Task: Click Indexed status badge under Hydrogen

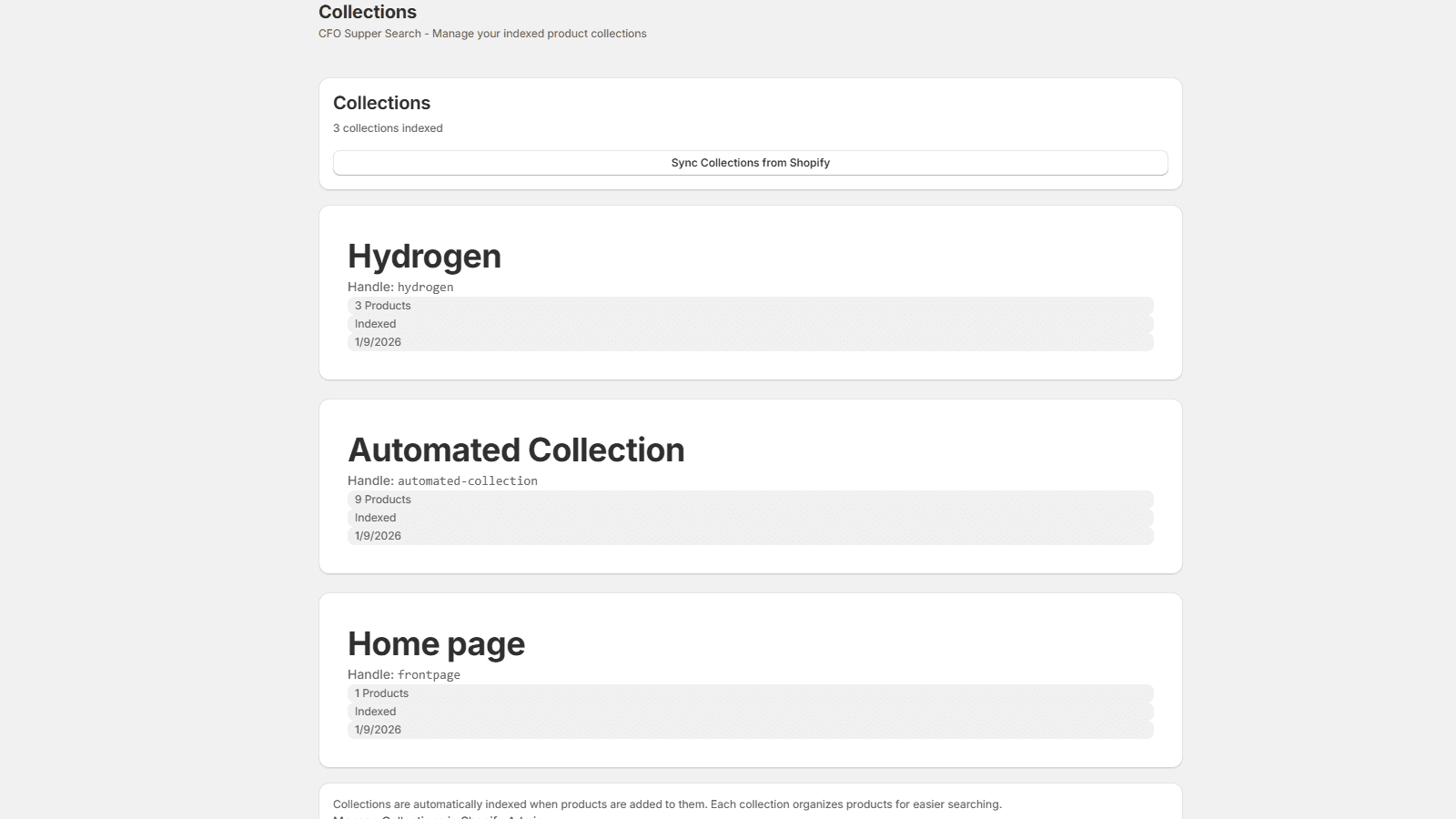Action: click(376, 324)
